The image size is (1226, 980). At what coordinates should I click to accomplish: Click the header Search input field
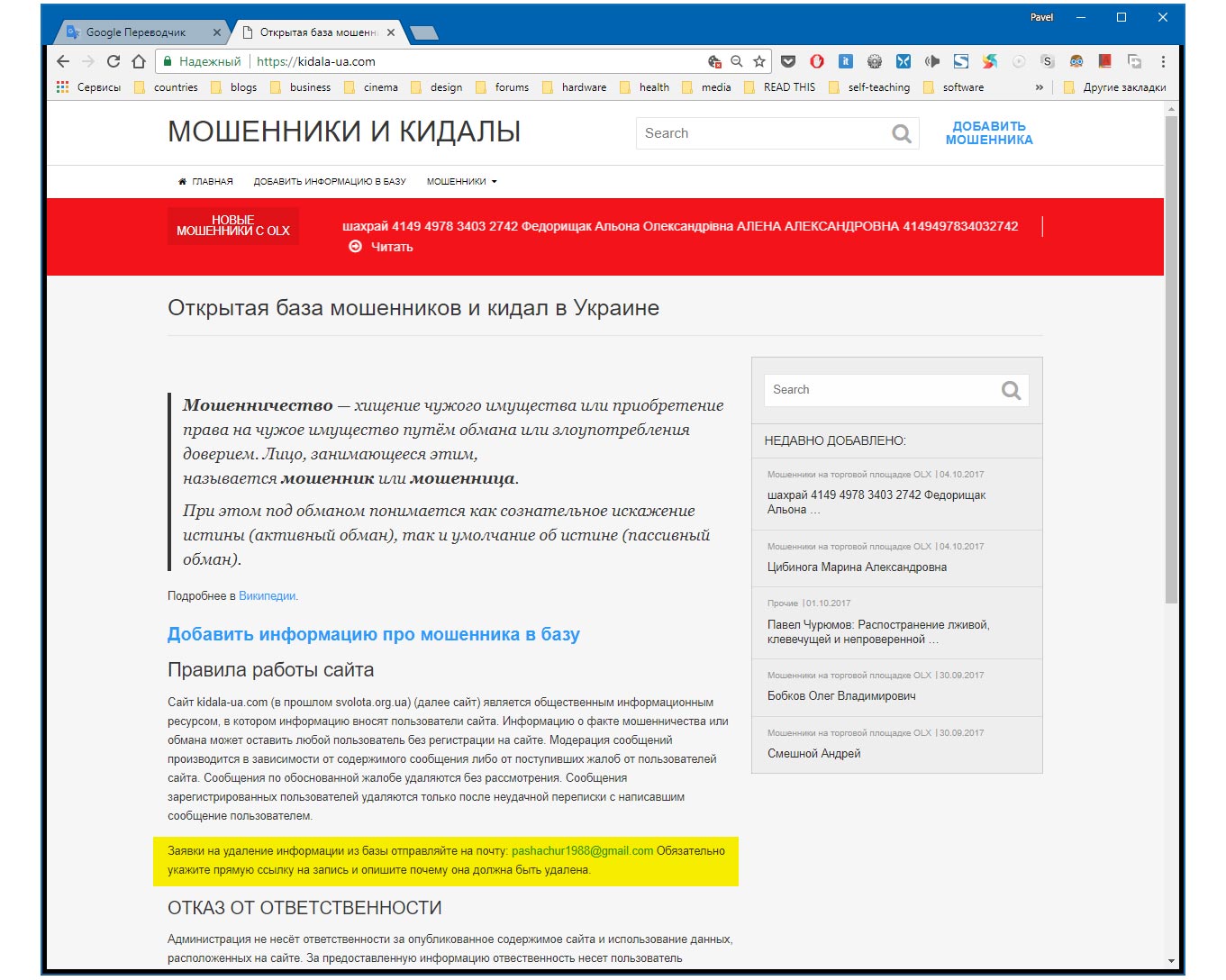[763, 133]
